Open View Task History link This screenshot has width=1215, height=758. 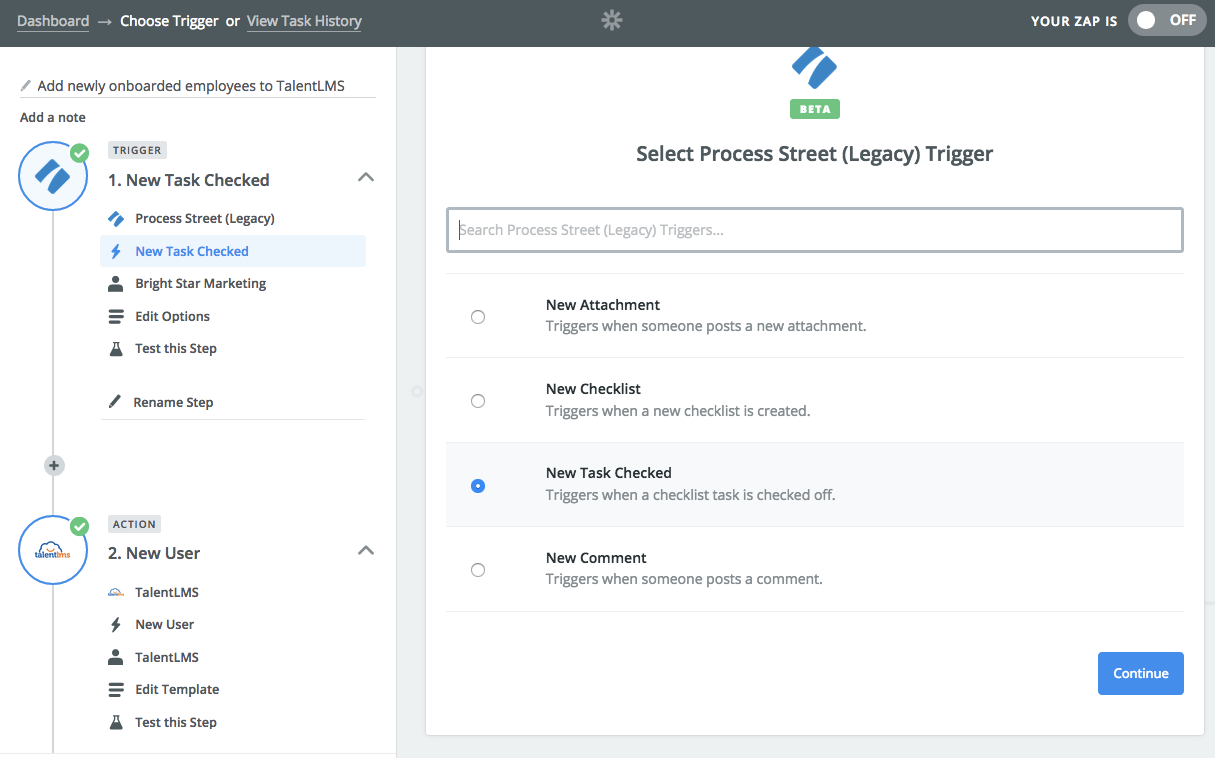pyautogui.click(x=304, y=20)
